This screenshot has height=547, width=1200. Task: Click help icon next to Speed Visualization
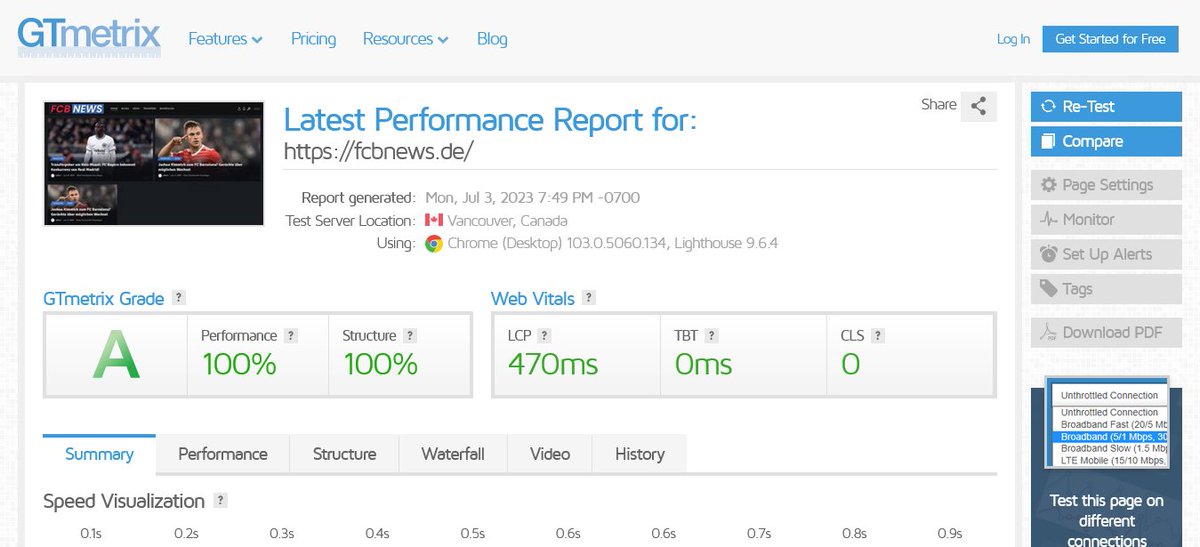tap(220, 501)
